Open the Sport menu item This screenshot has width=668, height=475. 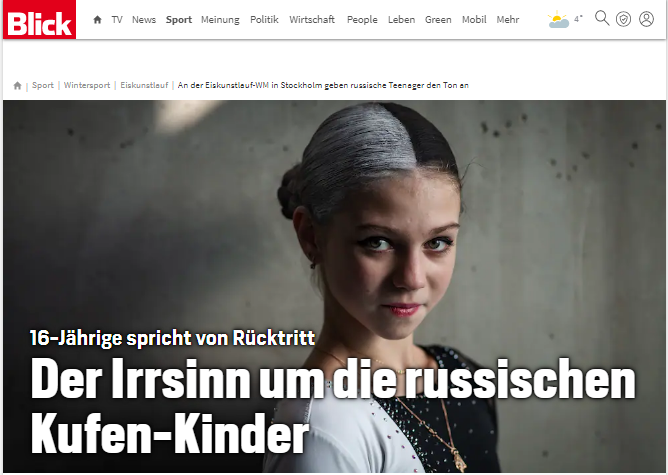[x=179, y=19]
